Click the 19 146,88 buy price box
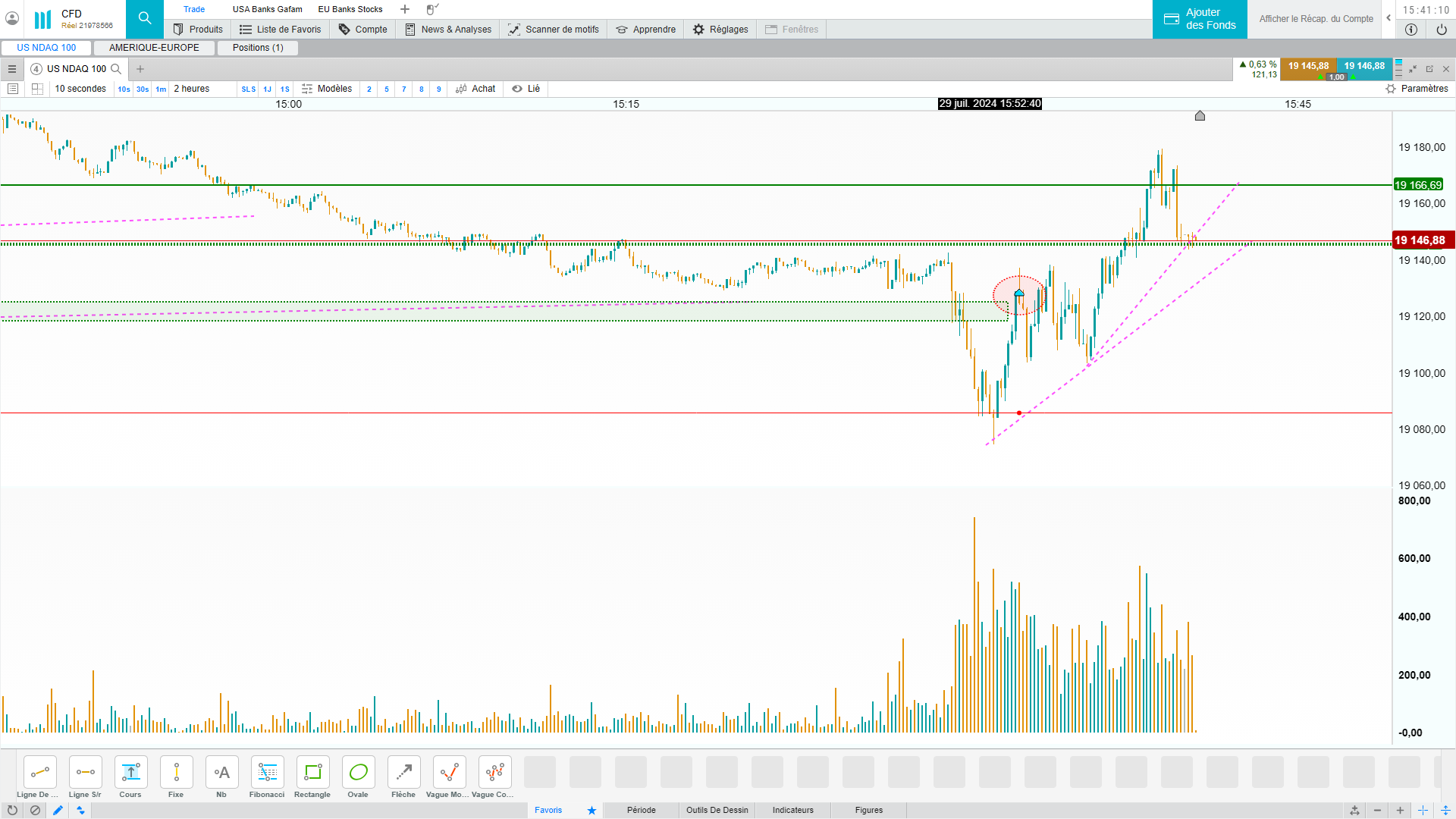Viewport: 1456px width, 819px height. 1364,66
